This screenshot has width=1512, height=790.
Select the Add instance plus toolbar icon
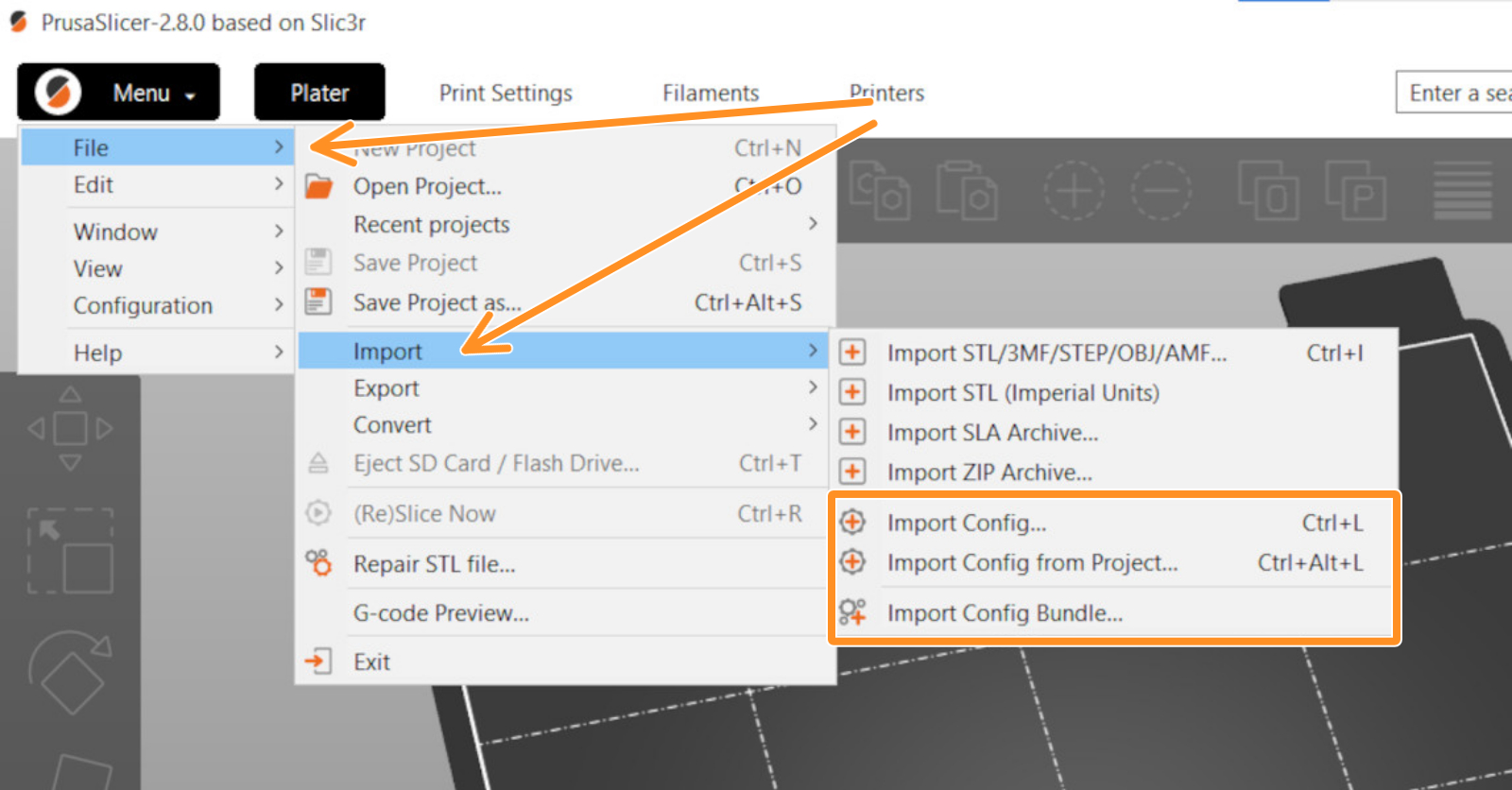point(1074,190)
